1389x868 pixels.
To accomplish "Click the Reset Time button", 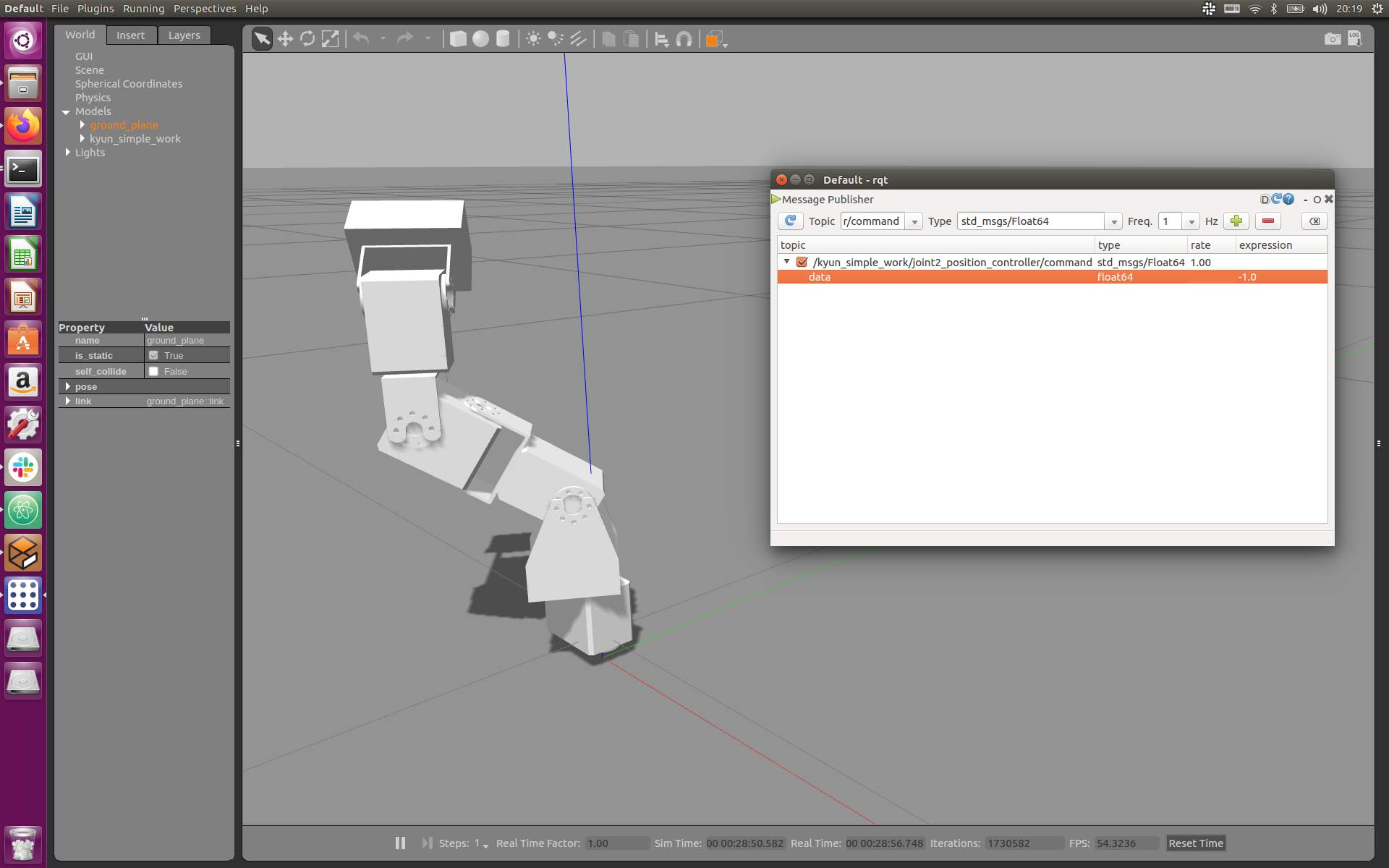I will (1195, 843).
